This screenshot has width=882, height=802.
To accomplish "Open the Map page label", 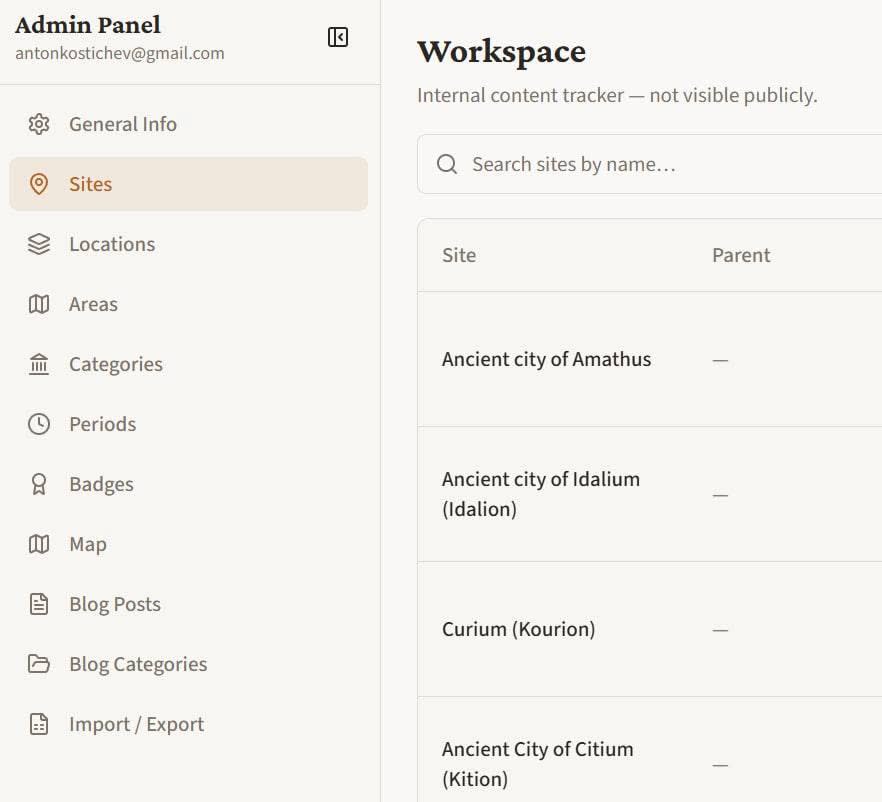I will click(x=88, y=544).
